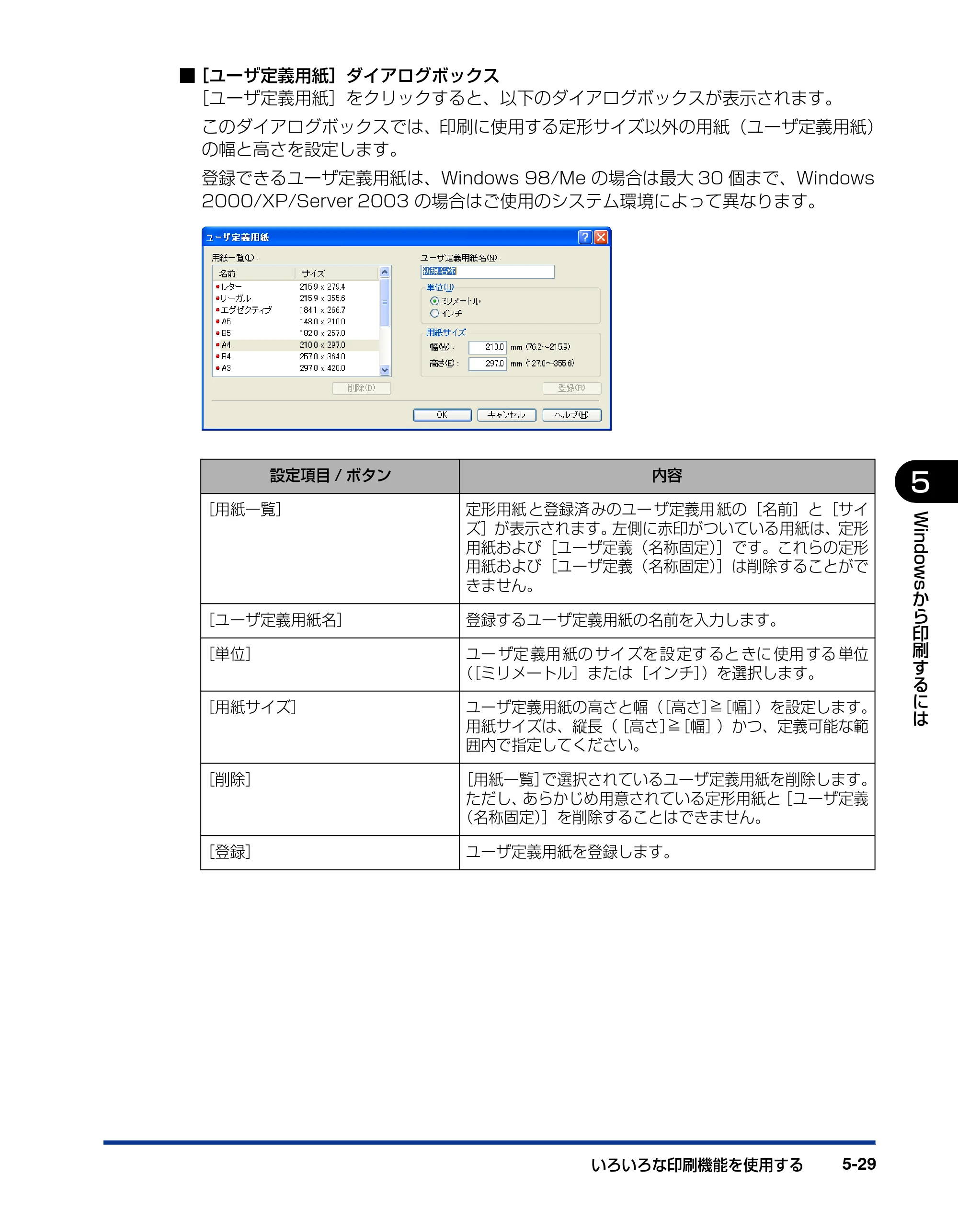This screenshot has width=958, height=1232.
Task: Click the OK button
Action: click(442, 415)
